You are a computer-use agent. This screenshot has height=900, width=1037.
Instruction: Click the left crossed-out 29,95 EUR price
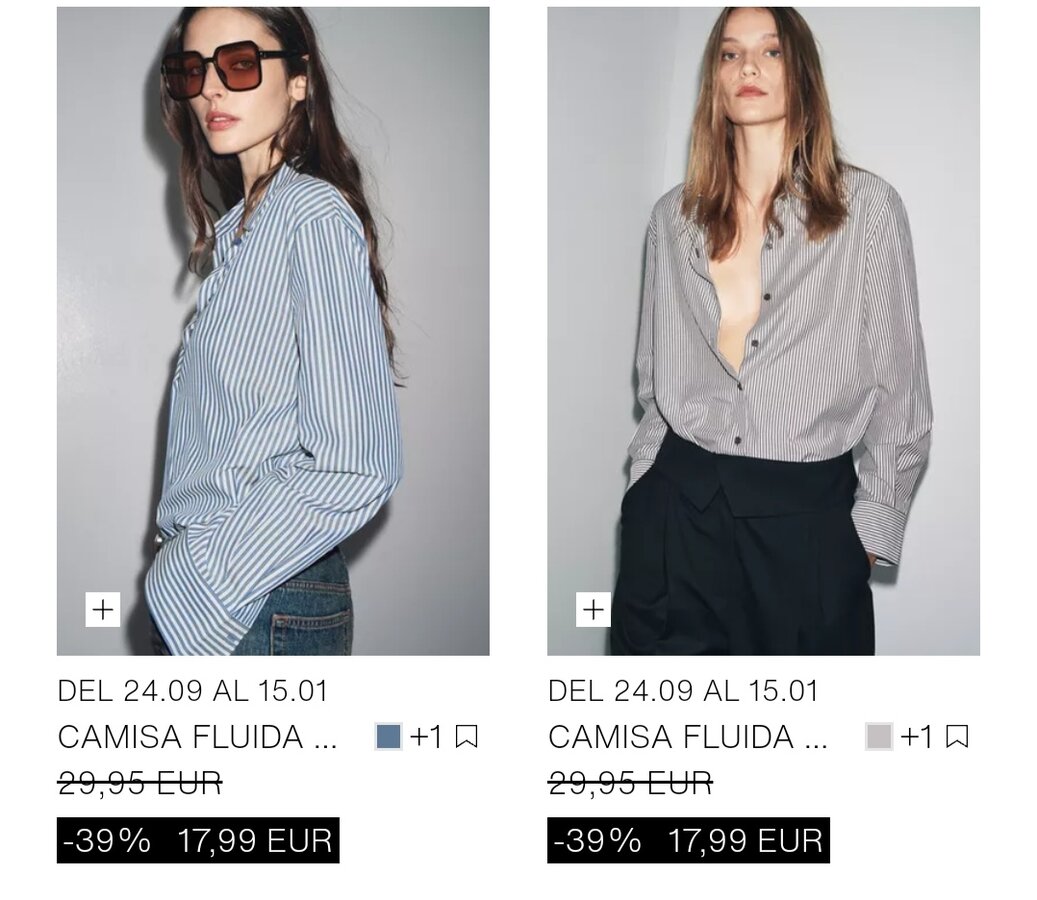140,784
